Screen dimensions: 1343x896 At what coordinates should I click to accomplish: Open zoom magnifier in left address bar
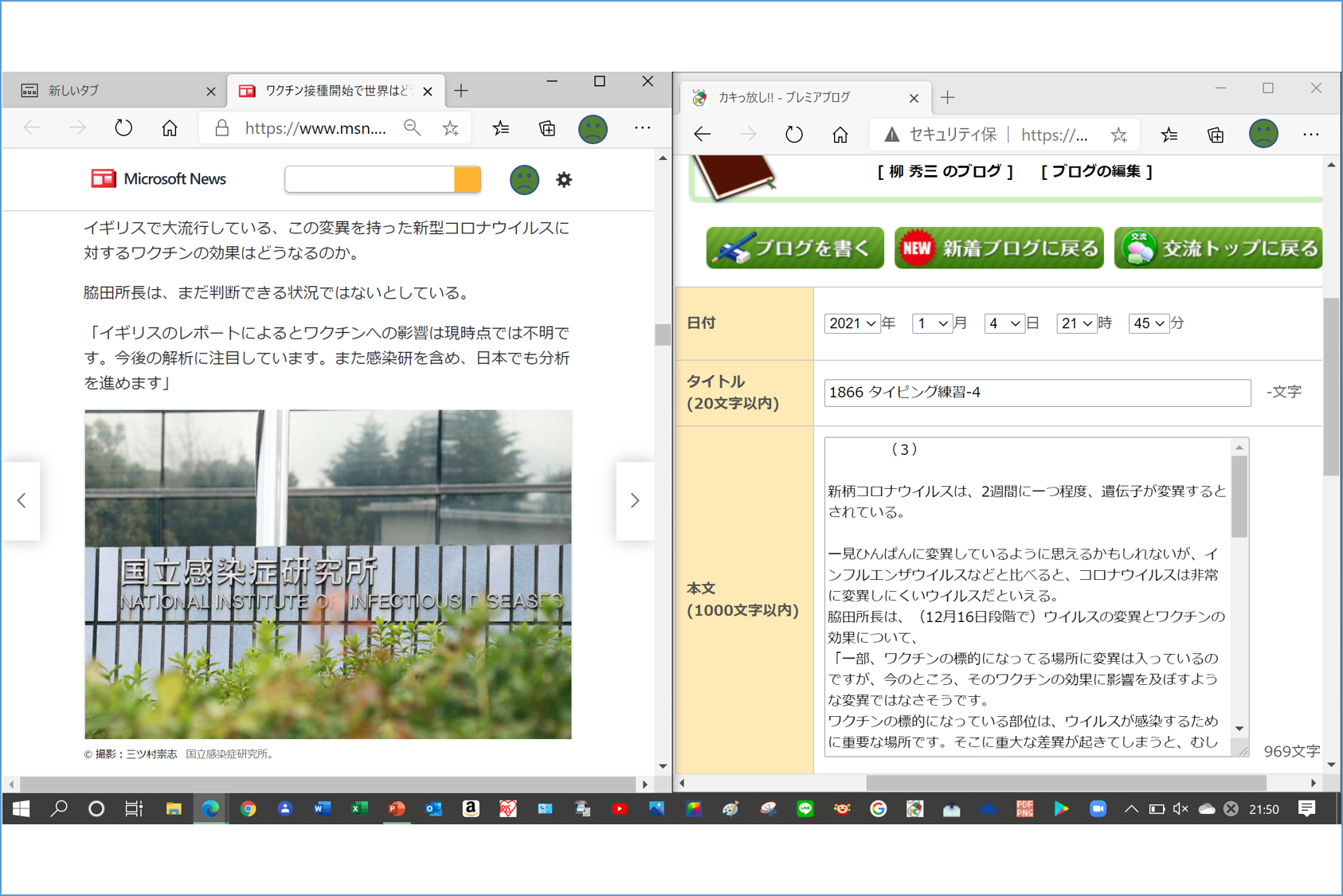tap(412, 128)
